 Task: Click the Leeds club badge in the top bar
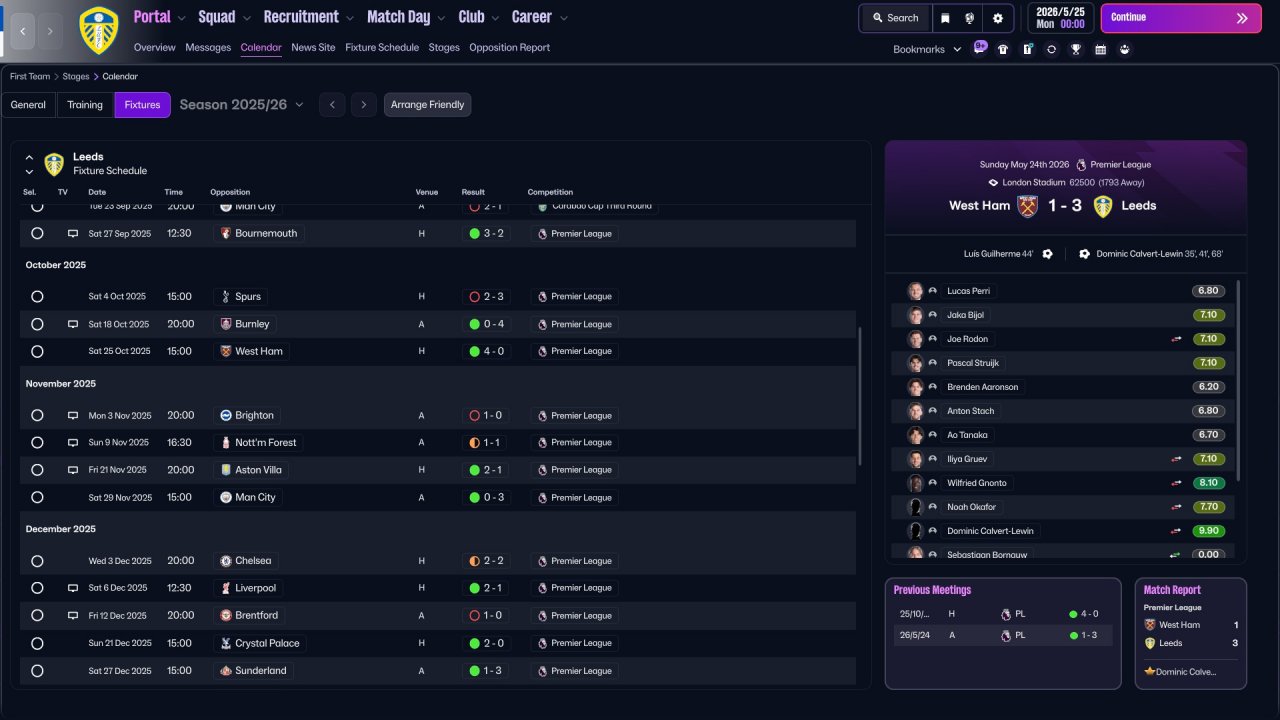(99, 30)
